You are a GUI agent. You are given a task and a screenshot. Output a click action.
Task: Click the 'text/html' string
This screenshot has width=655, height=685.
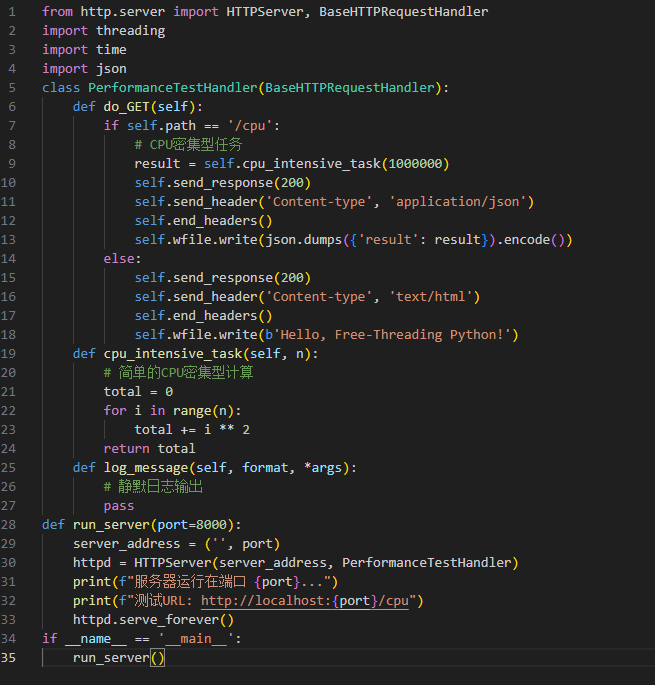(434, 296)
